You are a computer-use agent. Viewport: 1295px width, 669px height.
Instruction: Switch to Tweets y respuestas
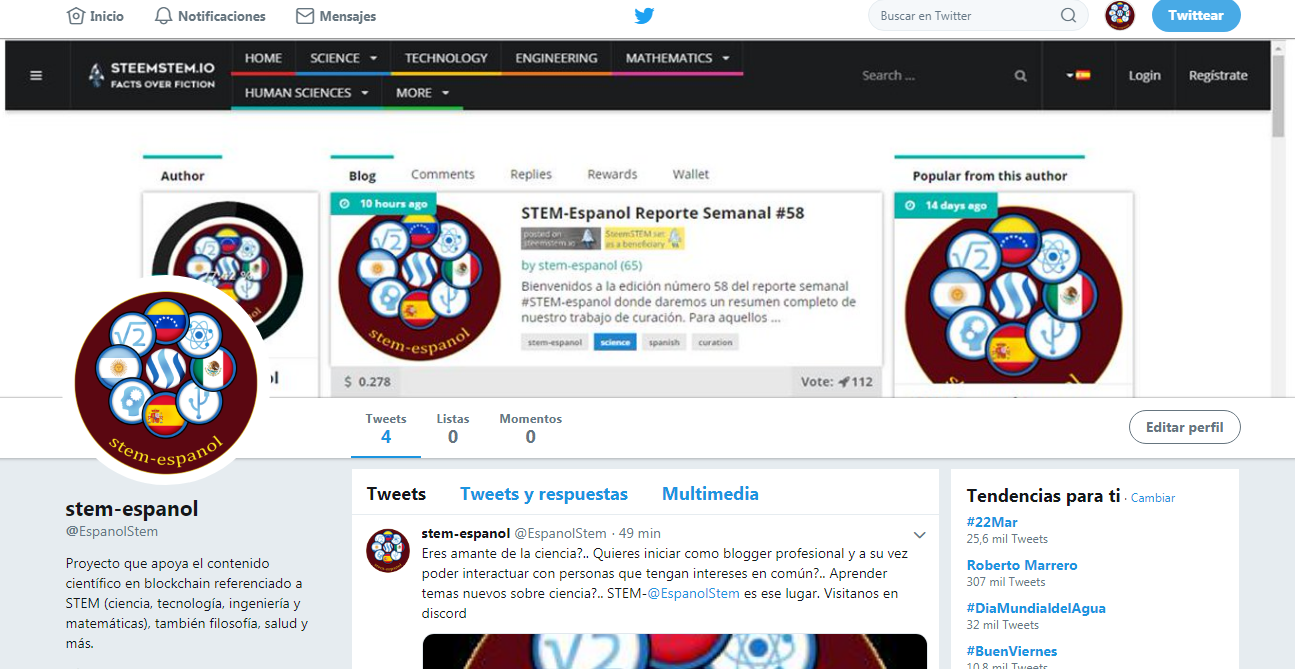pyautogui.click(x=544, y=494)
